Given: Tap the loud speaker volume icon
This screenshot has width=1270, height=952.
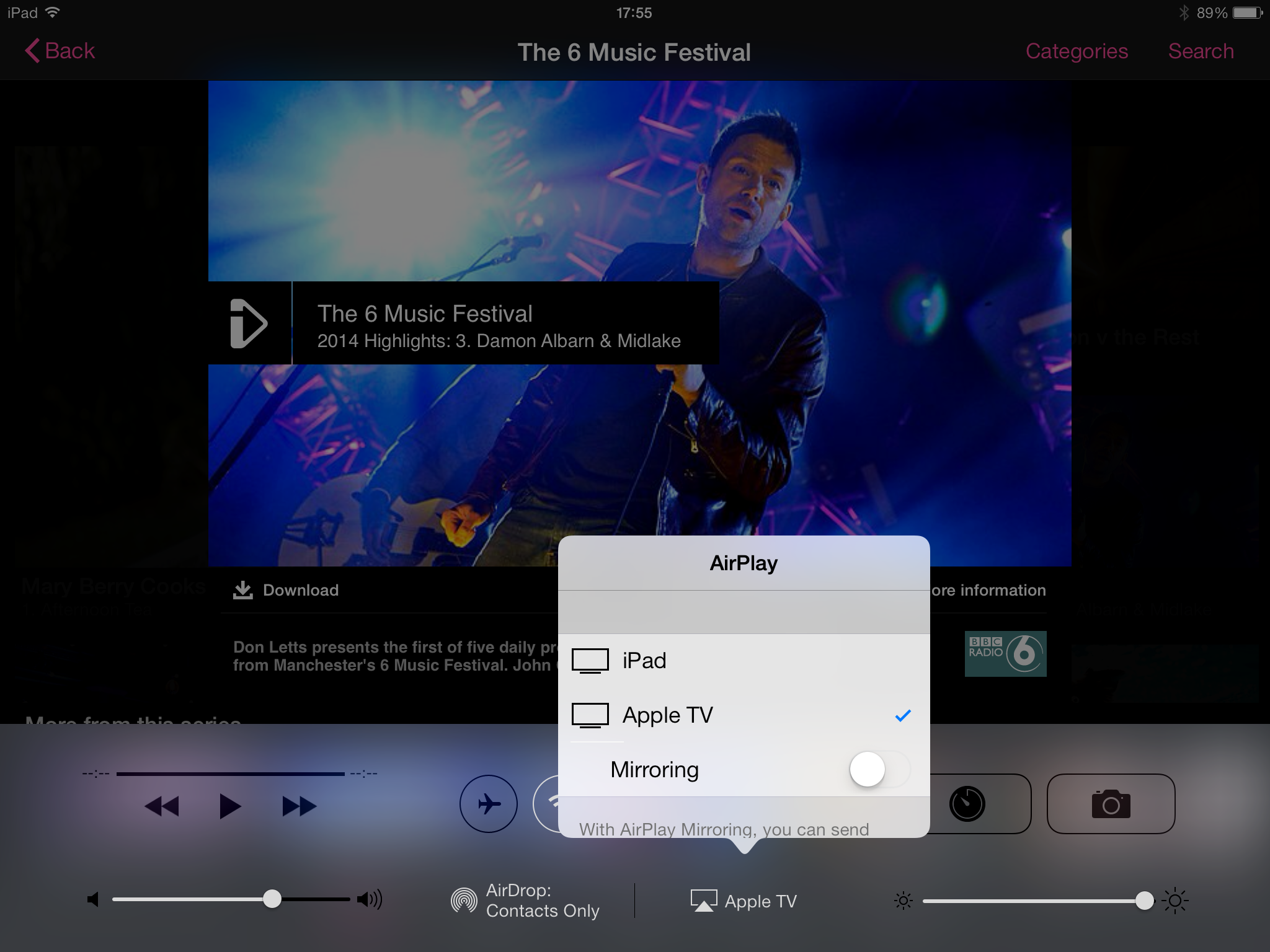Looking at the screenshot, I should tap(370, 899).
